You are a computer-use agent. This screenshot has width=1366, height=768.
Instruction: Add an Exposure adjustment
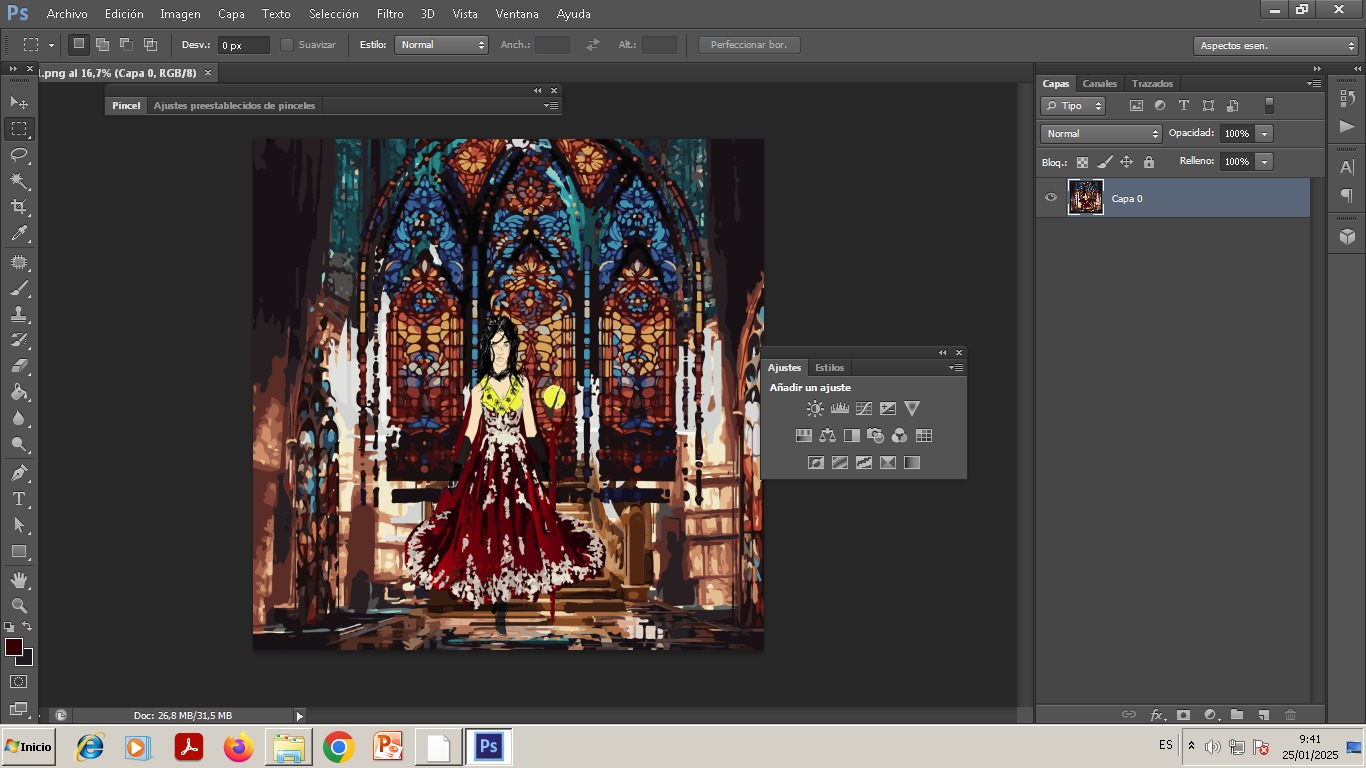coord(887,408)
